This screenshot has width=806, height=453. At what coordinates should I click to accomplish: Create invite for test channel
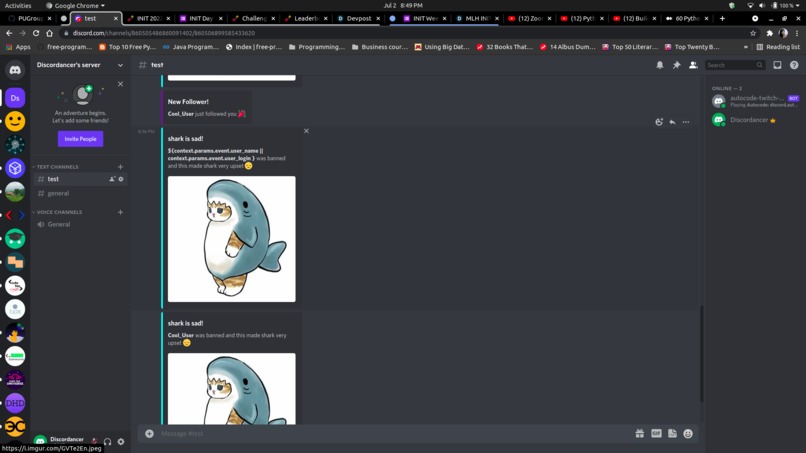112,179
